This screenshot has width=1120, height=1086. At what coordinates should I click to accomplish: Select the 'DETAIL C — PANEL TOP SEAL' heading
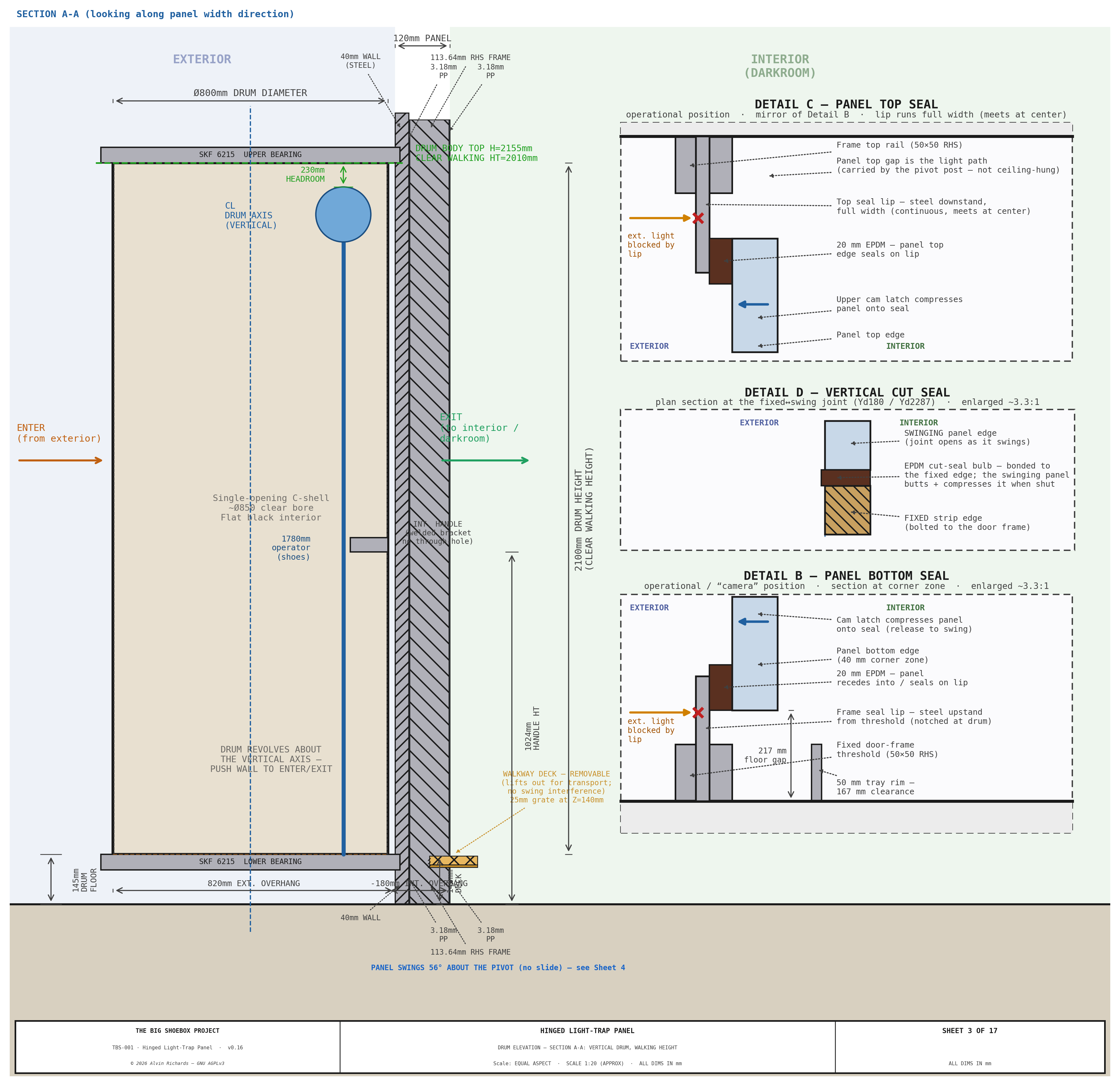pos(846,104)
